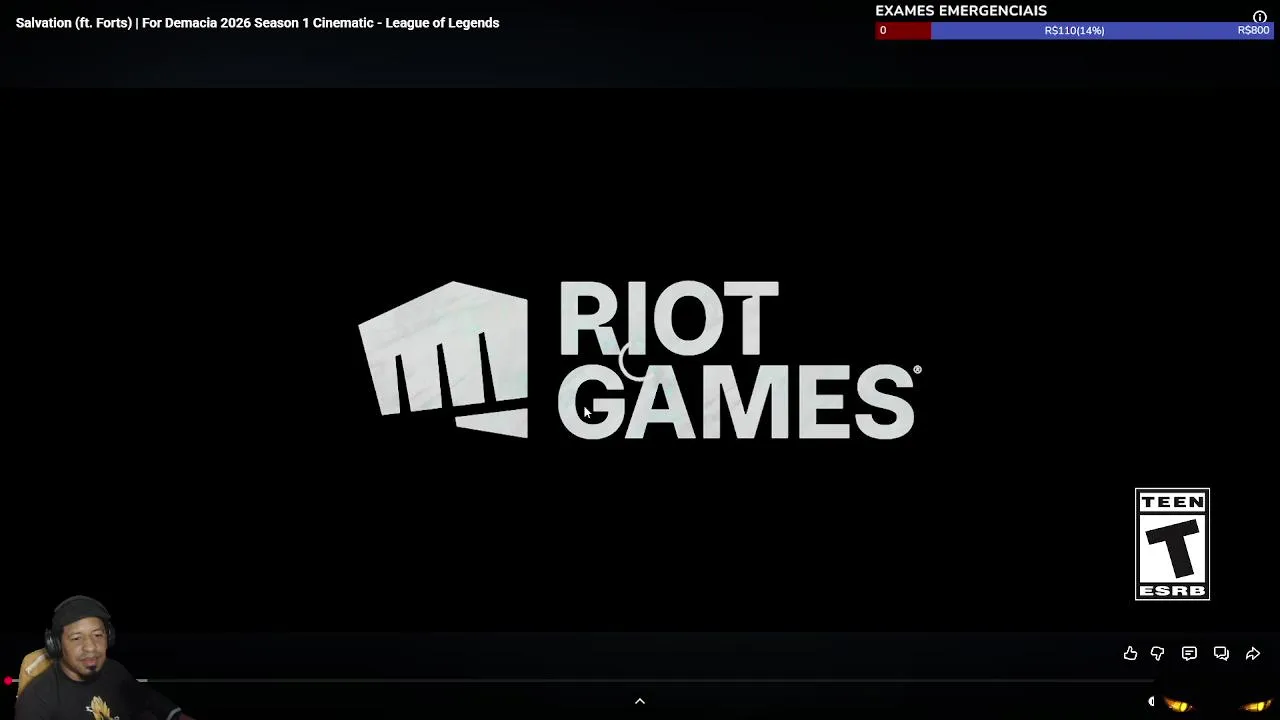
Task: Click the 'EXAMES EMERGENCIAIS' heading
Action: (961, 11)
